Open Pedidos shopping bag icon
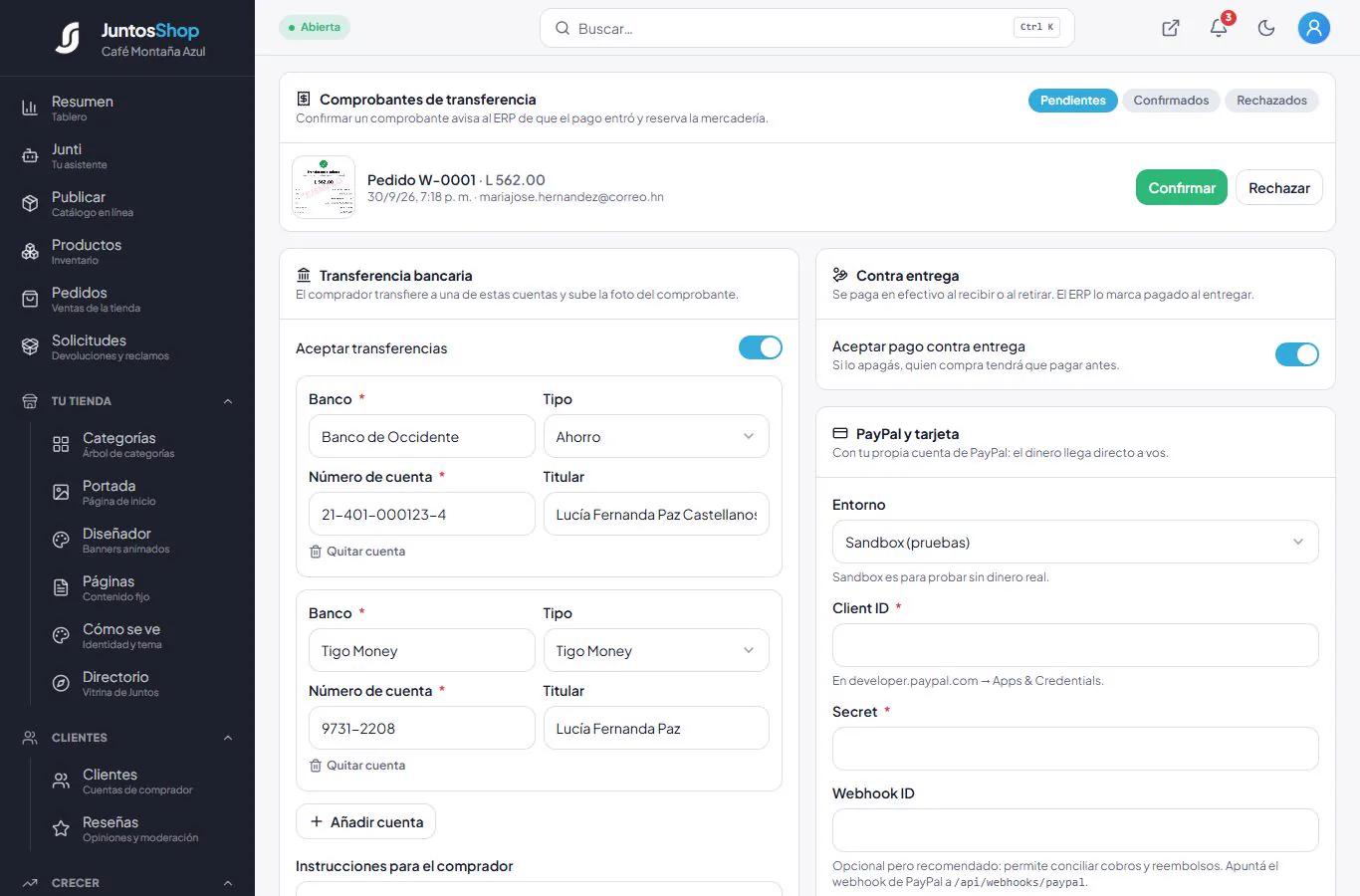Image resolution: width=1360 pixels, height=896 pixels. (30, 299)
